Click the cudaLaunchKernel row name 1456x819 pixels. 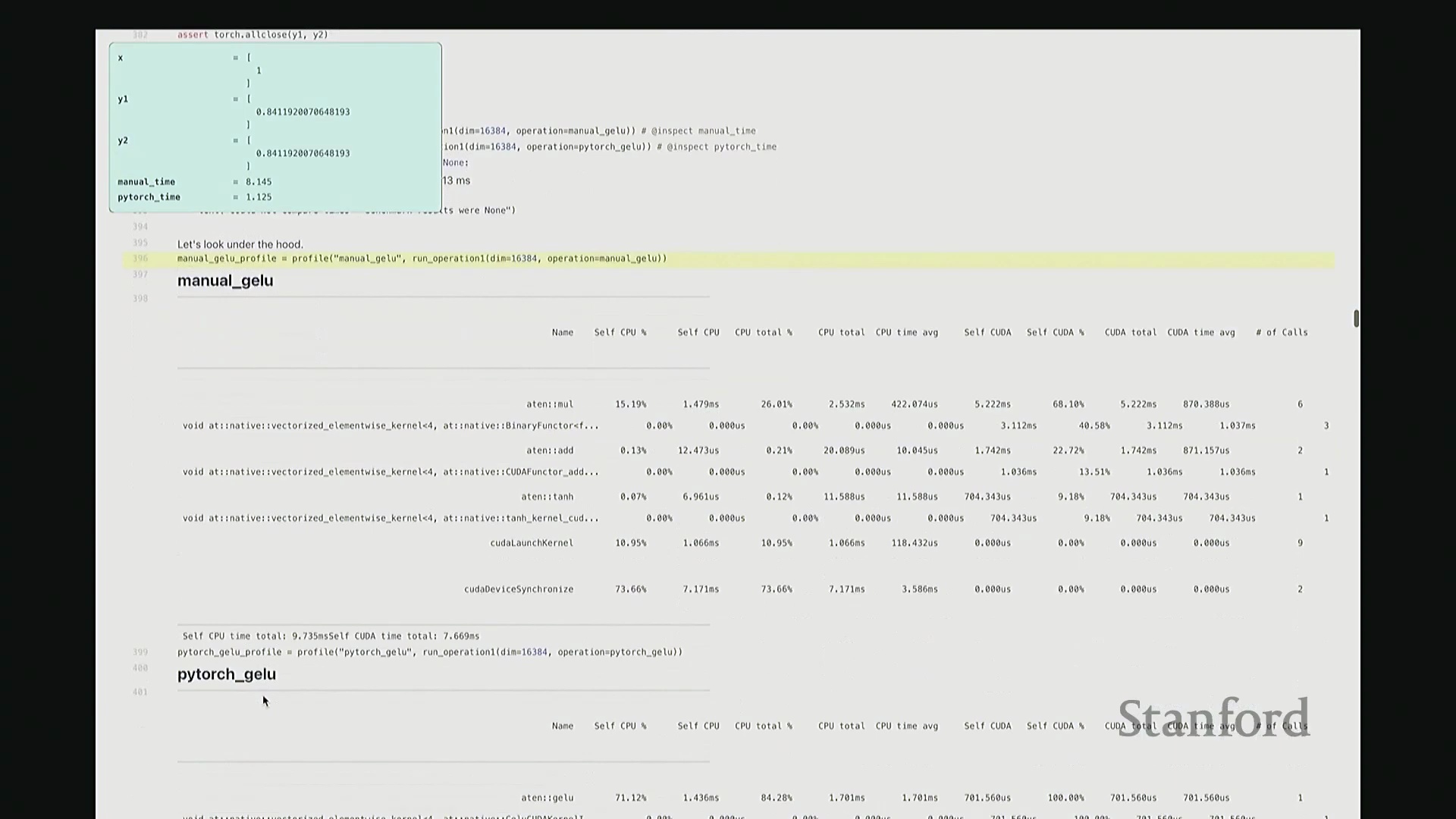pyautogui.click(x=532, y=543)
